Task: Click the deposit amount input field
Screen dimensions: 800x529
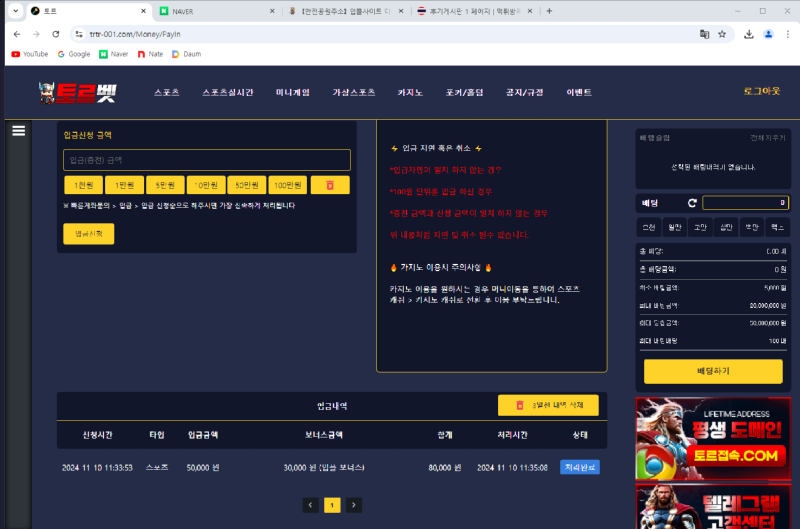Action: click(206, 160)
